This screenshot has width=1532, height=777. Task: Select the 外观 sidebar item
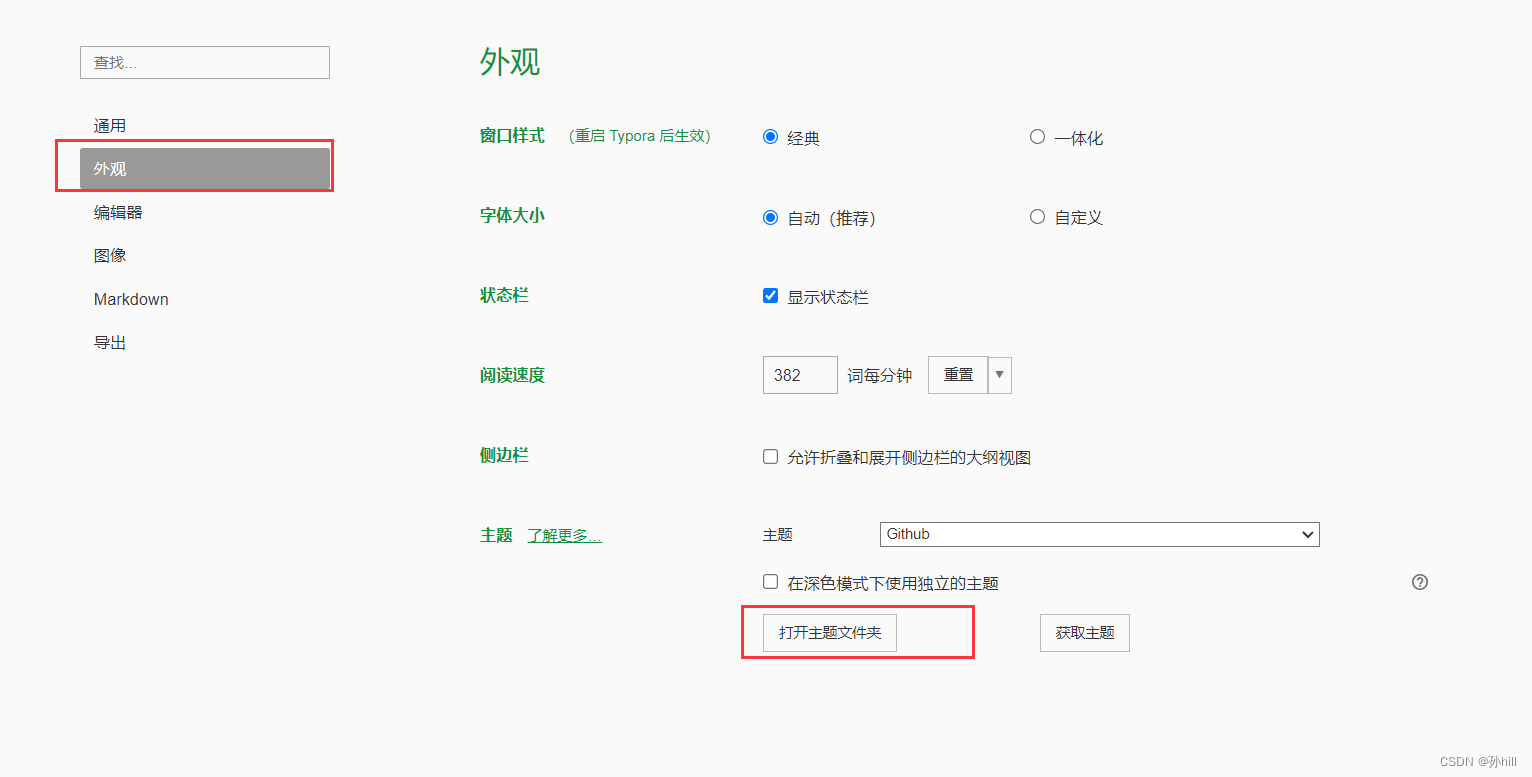pos(205,169)
